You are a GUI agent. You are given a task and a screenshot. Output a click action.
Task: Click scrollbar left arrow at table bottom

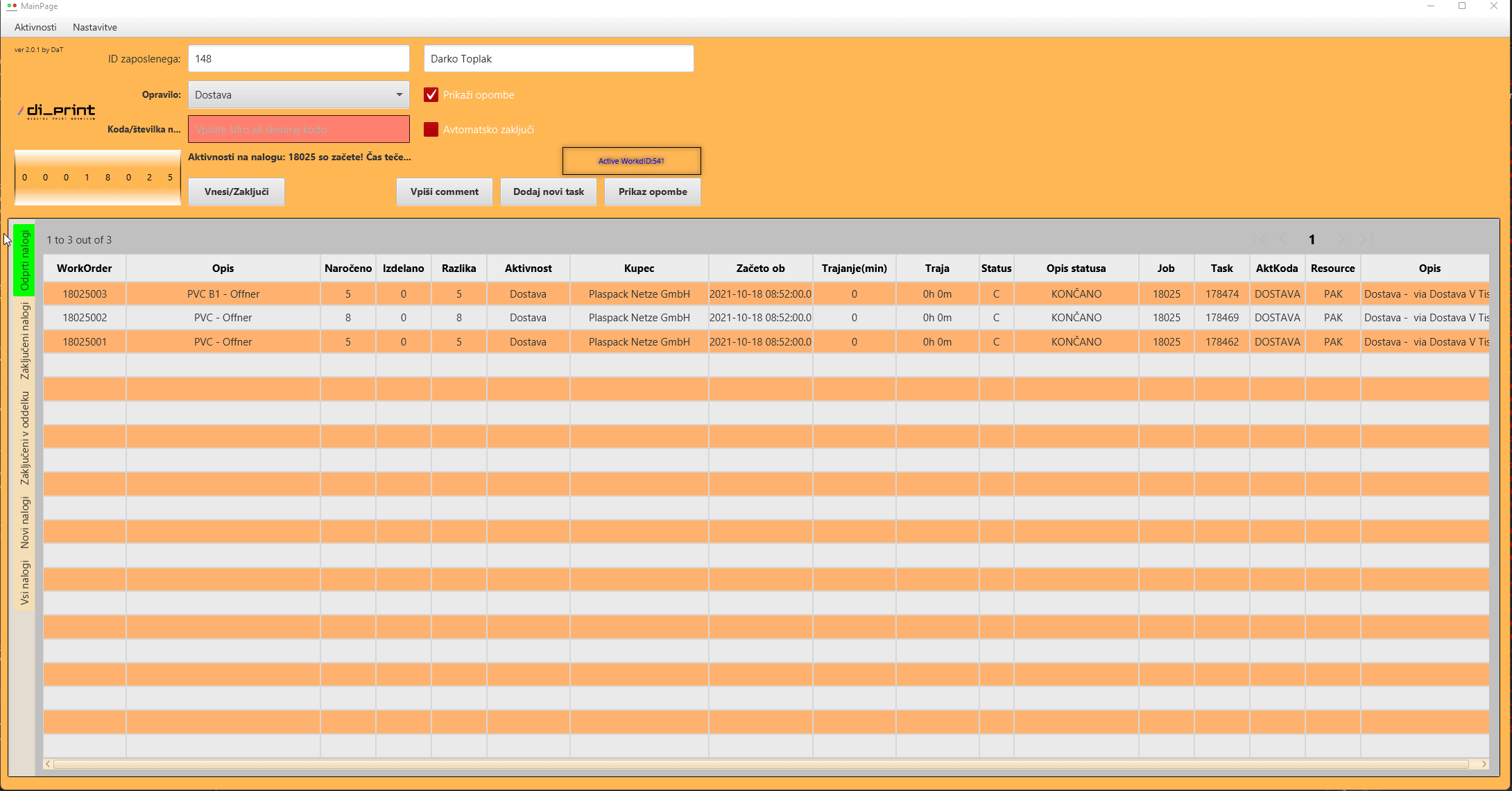click(x=48, y=764)
